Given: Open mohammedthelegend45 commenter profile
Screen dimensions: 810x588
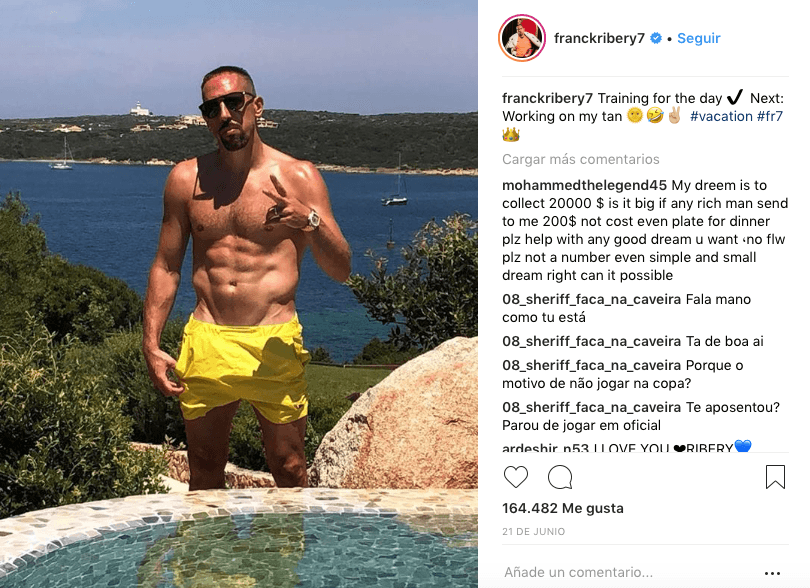Looking at the screenshot, I should pyautogui.click(x=584, y=185).
